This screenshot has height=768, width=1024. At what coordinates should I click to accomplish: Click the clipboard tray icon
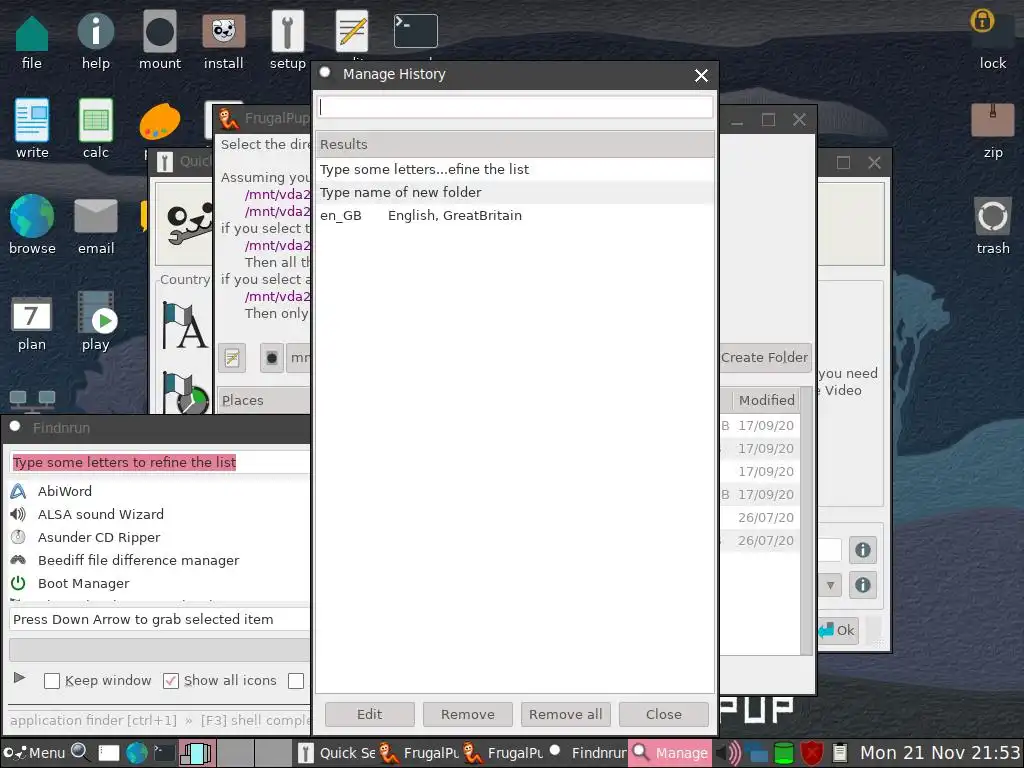pyautogui.click(x=840, y=753)
